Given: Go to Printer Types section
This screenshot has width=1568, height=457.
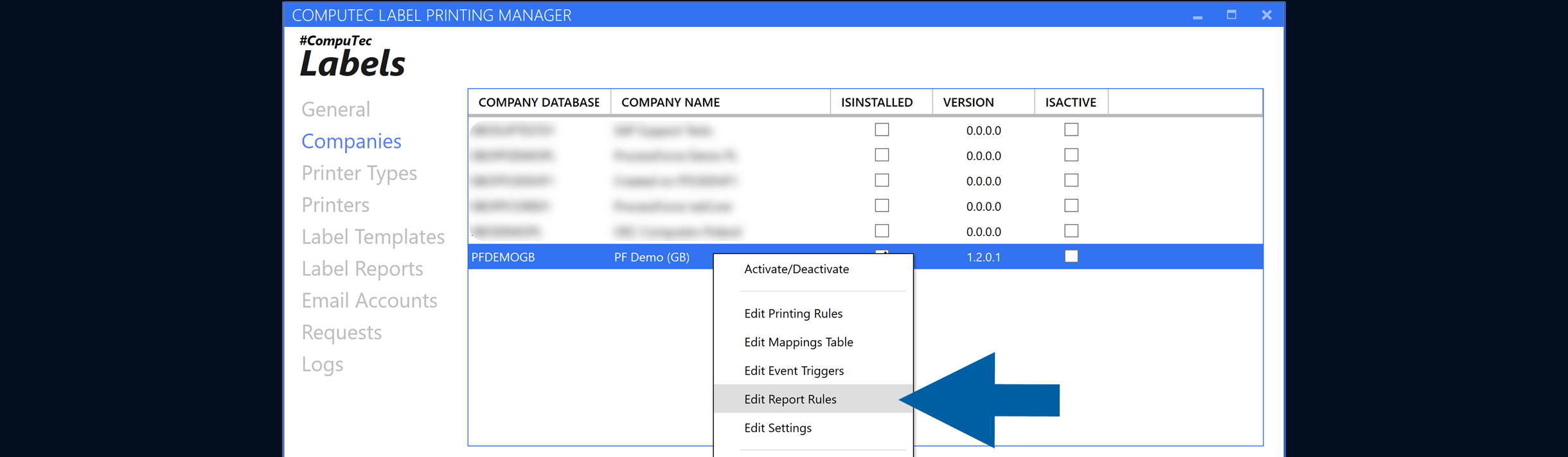Looking at the screenshot, I should tap(359, 174).
